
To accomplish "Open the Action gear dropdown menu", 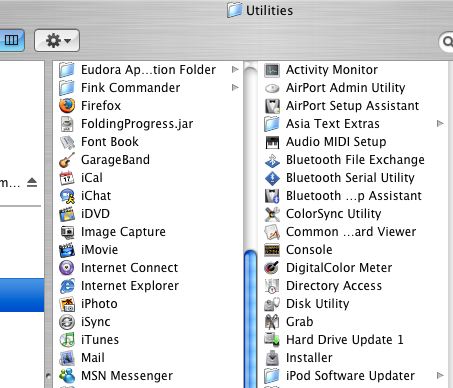I will click(x=57, y=40).
